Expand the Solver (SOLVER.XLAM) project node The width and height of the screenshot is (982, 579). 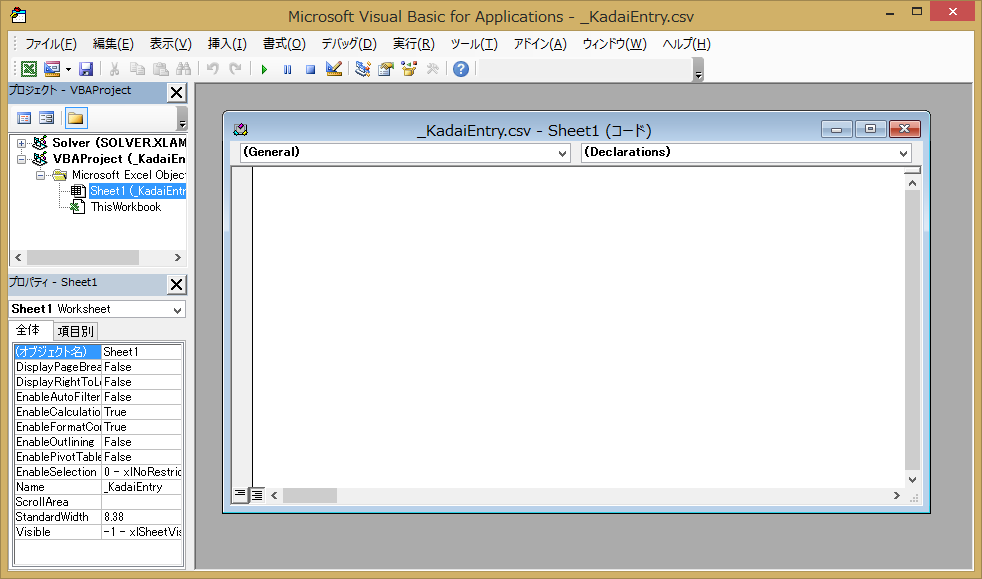tap(21, 143)
